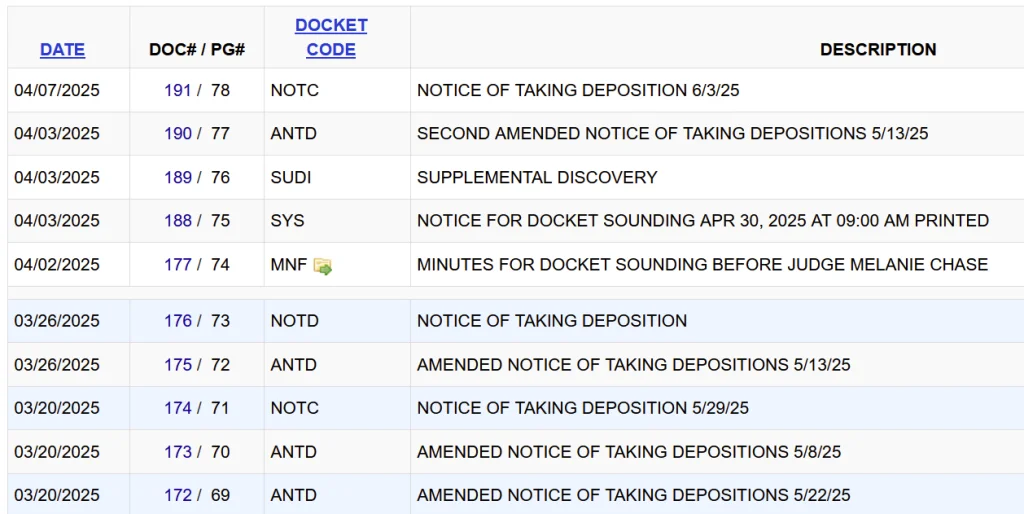Image resolution: width=1024 pixels, height=514 pixels.
Task: Open document number 172
Action: 177,495
